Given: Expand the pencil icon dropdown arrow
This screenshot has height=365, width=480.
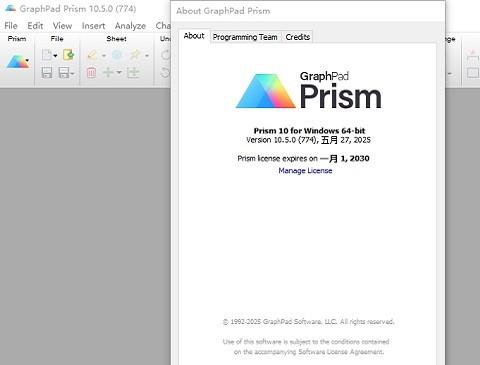Looking at the screenshot, I should pos(104,56).
